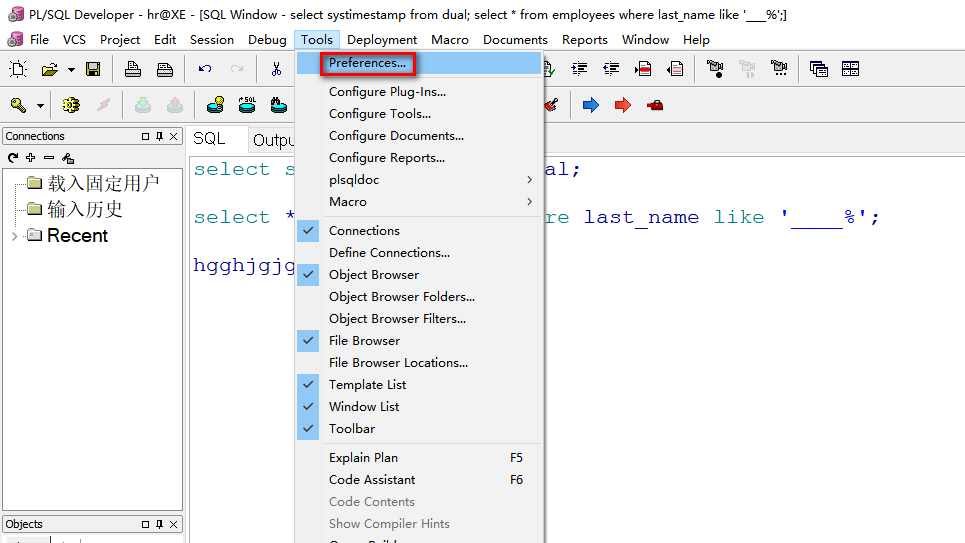Click the red right arrow toolbar icon
The width and height of the screenshot is (965, 543).
click(x=623, y=105)
